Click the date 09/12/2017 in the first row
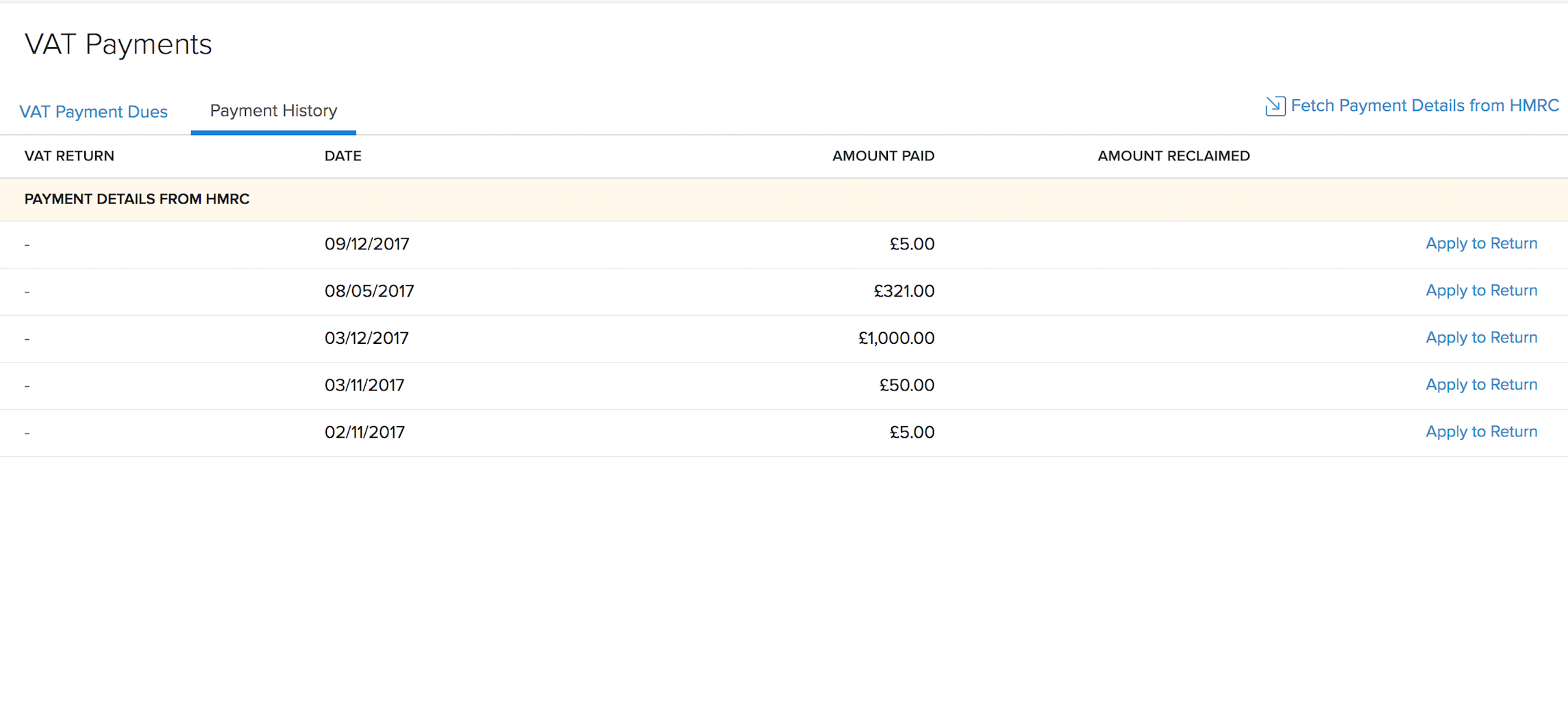The image size is (1568, 722). tap(367, 243)
